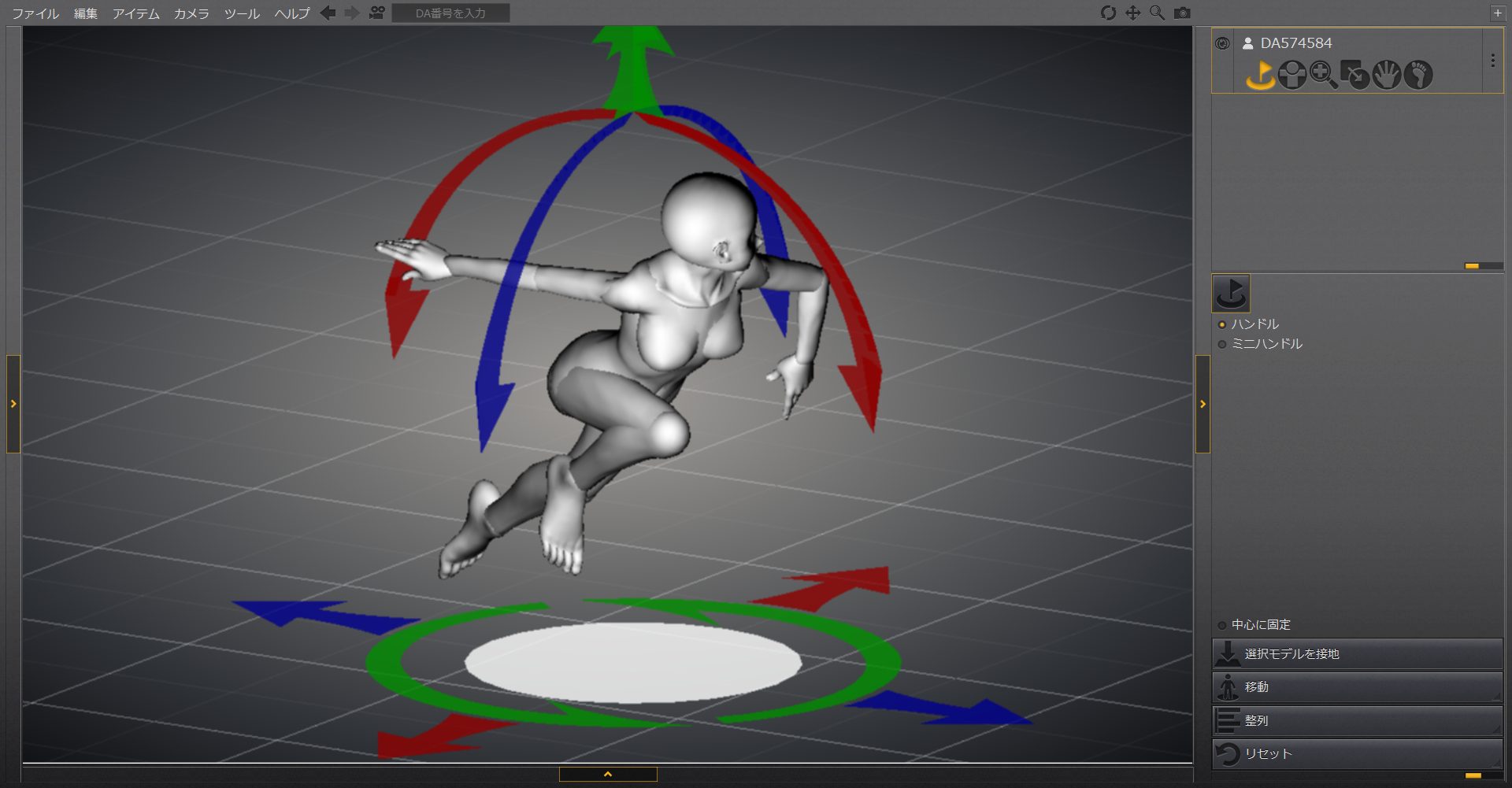This screenshot has width=1512, height=788.
Task: Open the カメラ menu
Action: [x=191, y=13]
